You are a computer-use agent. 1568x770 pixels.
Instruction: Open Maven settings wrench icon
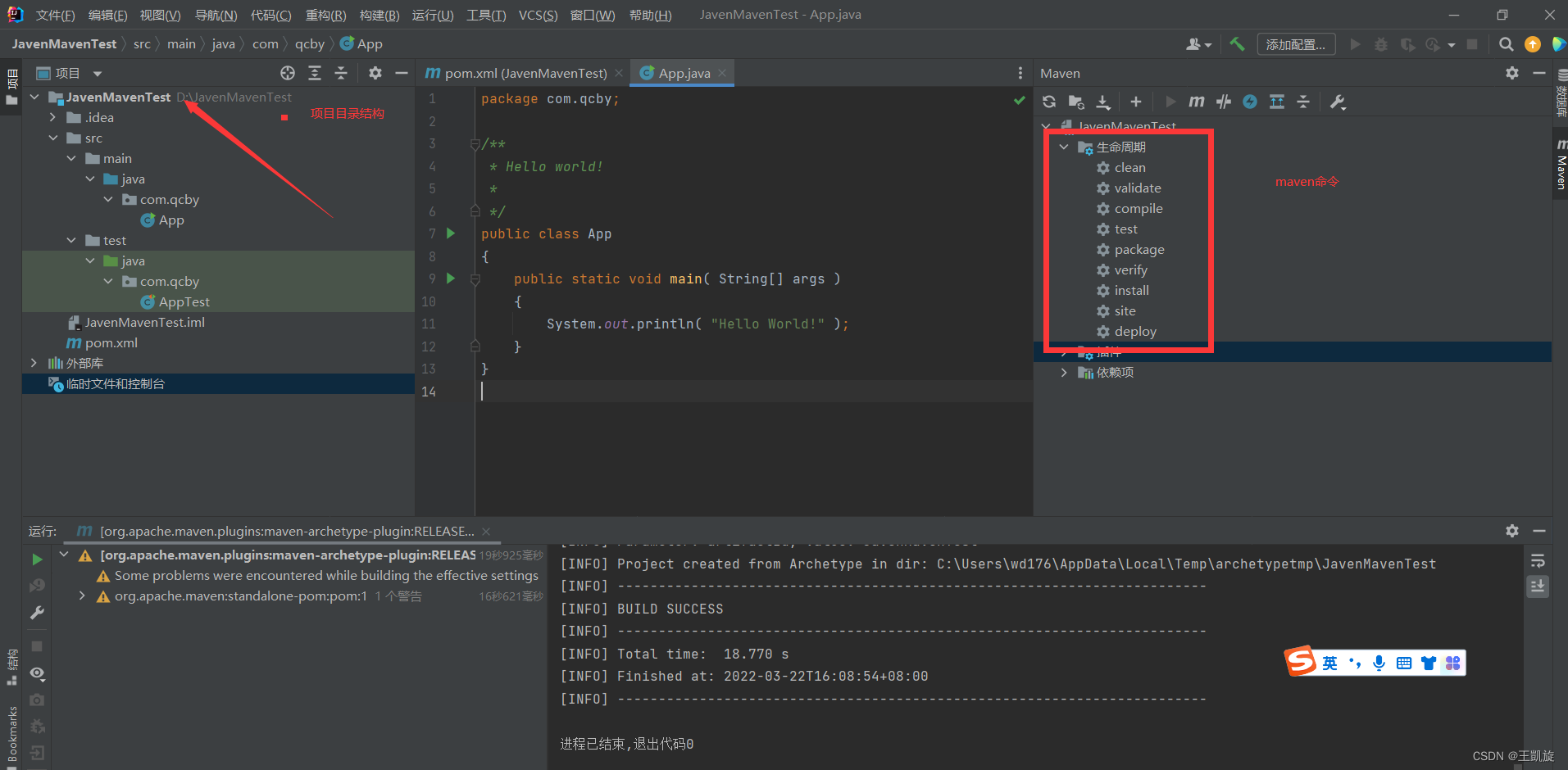(x=1338, y=102)
